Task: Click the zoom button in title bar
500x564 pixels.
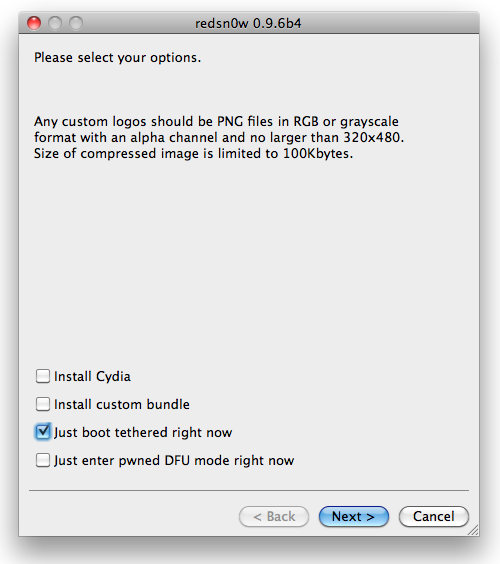Action: click(76, 23)
